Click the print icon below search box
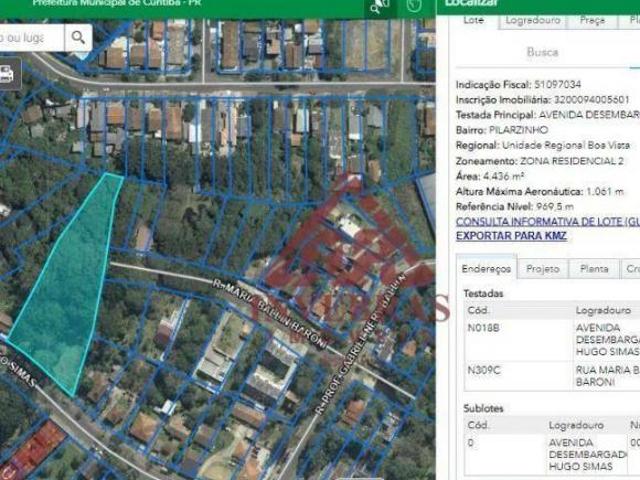Screen dimensions: 640x480 [6, 73]
